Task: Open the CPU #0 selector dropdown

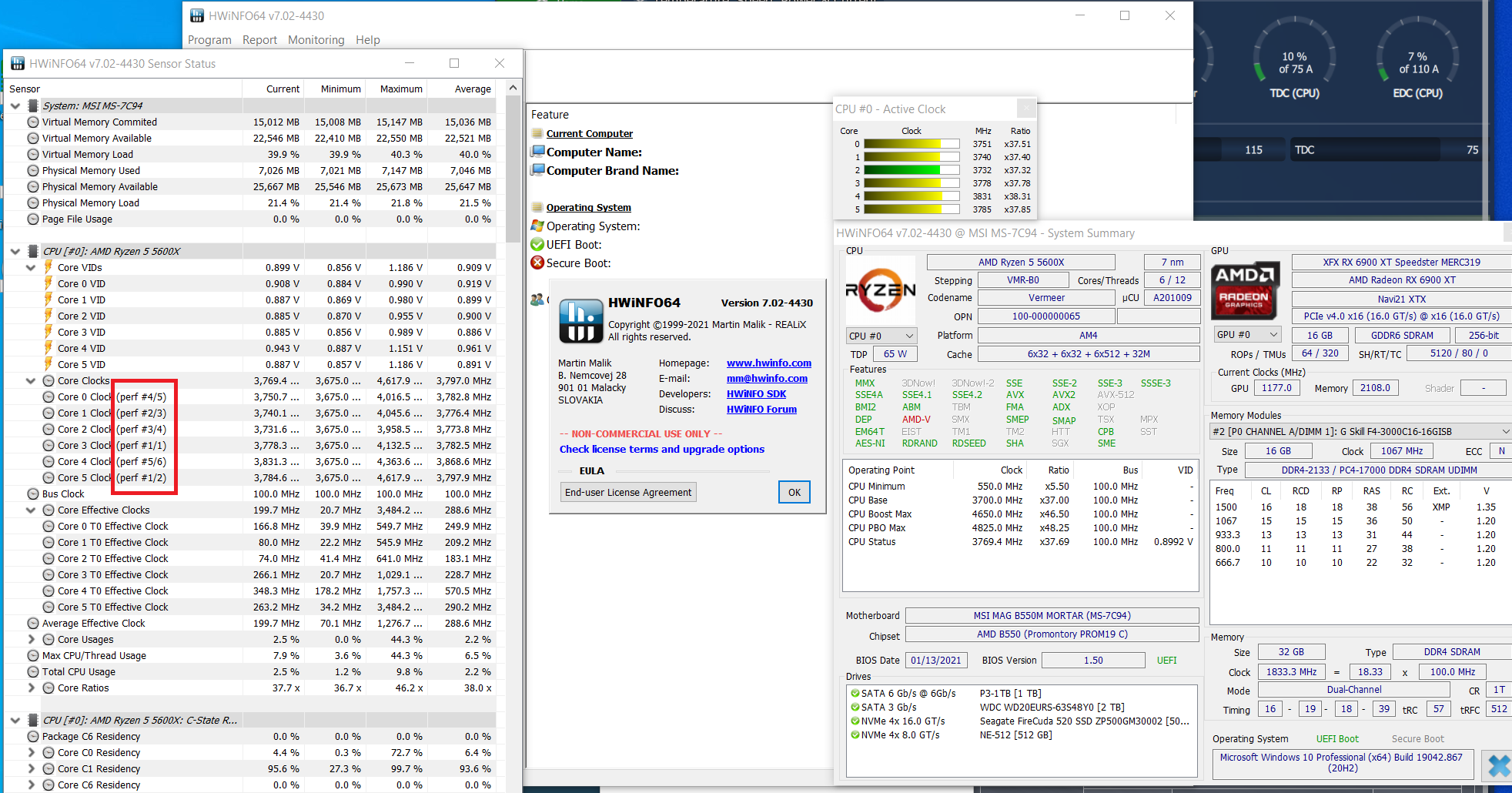Action: click(881, 336)
